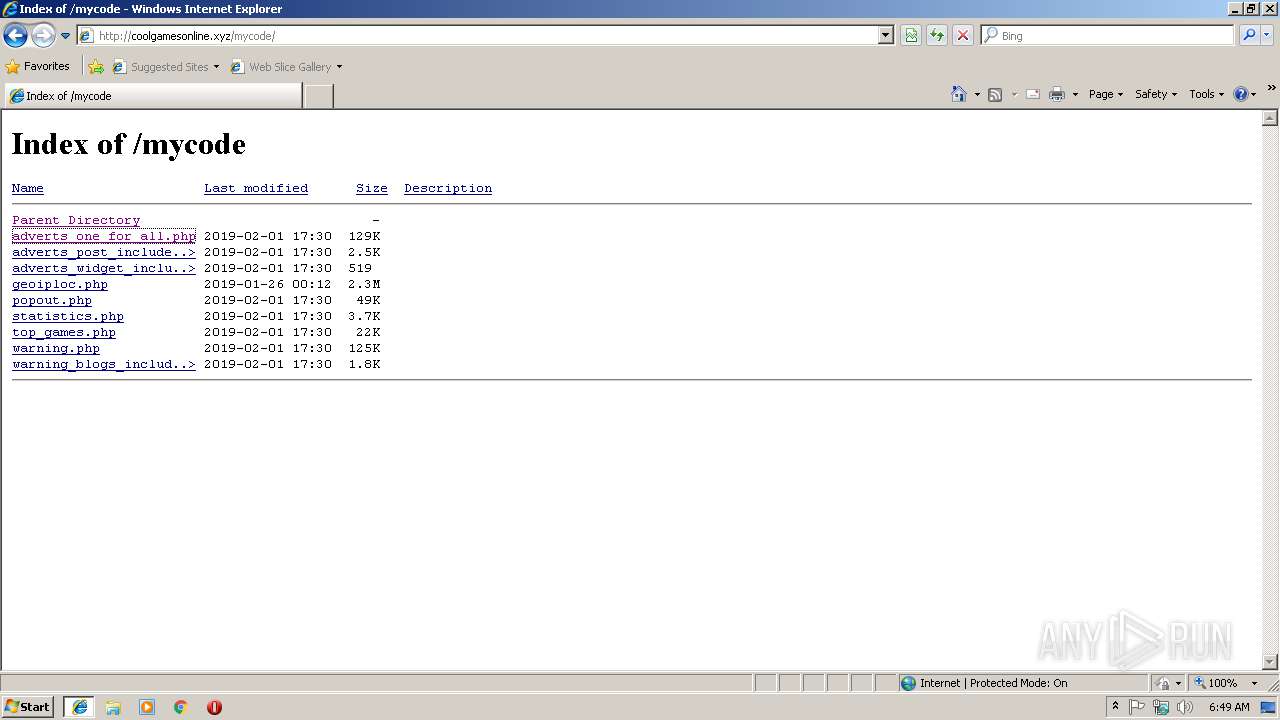Open the Tools menu
The width and height of the screenshot is (1280, 720).
pos(1206,94)
